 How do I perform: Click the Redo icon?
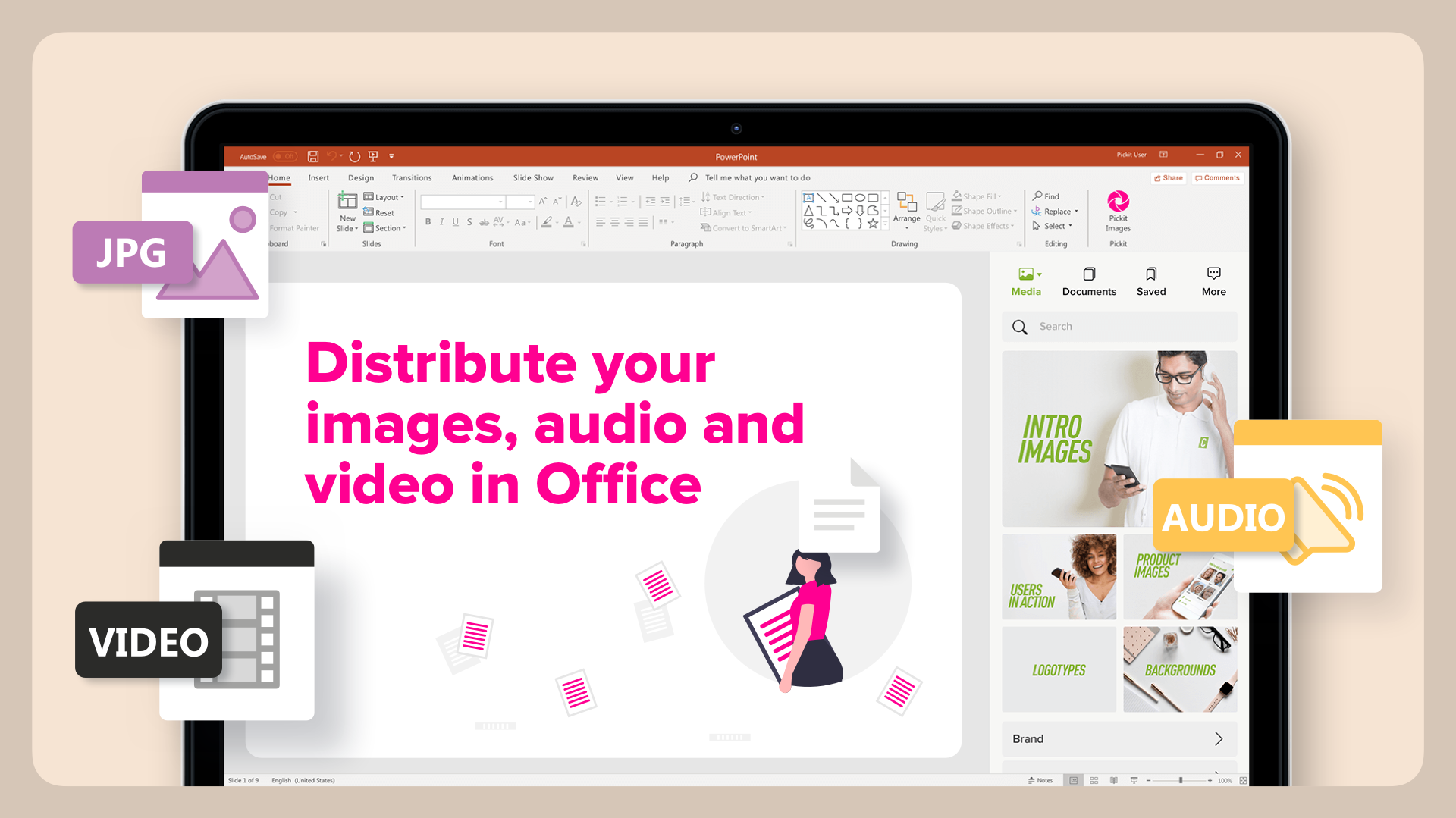(354, 156)
